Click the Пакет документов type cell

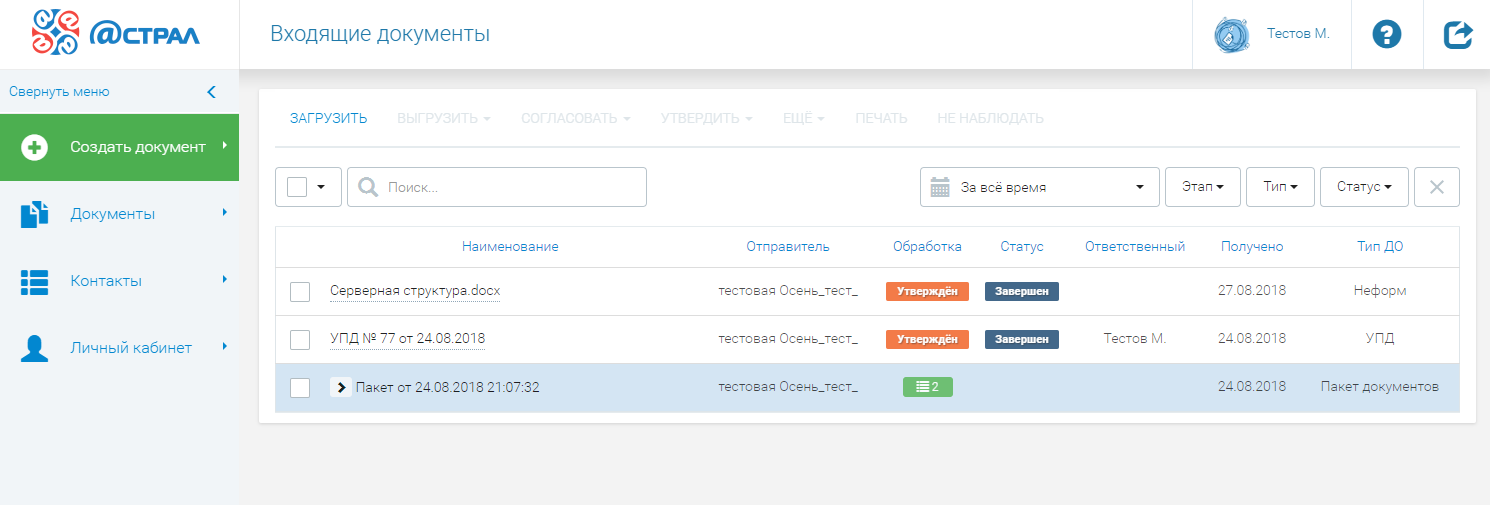pos(1380,387)
